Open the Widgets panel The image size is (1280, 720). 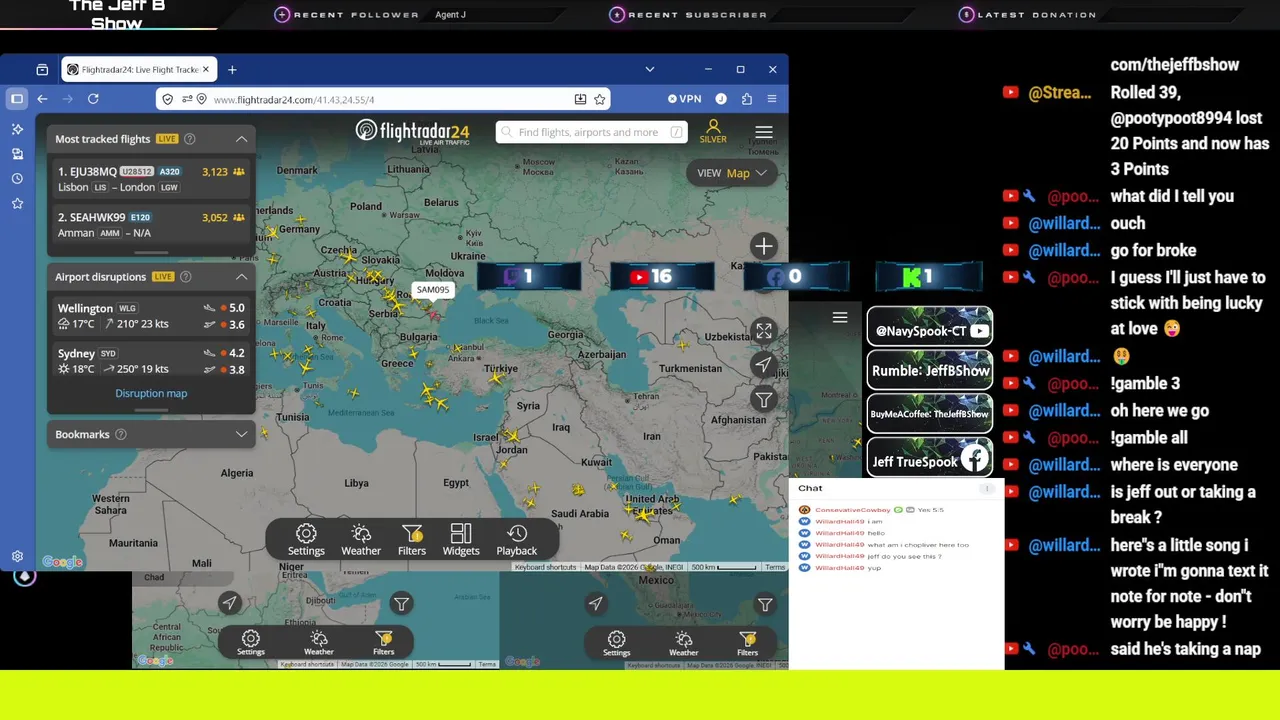coord(461,540)
